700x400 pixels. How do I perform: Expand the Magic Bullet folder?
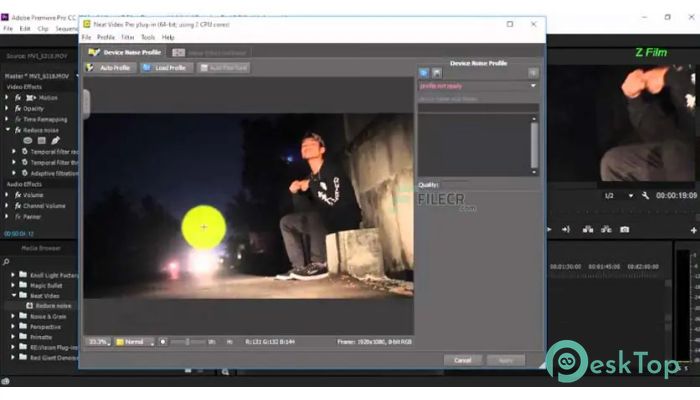[x=13, y=285]
